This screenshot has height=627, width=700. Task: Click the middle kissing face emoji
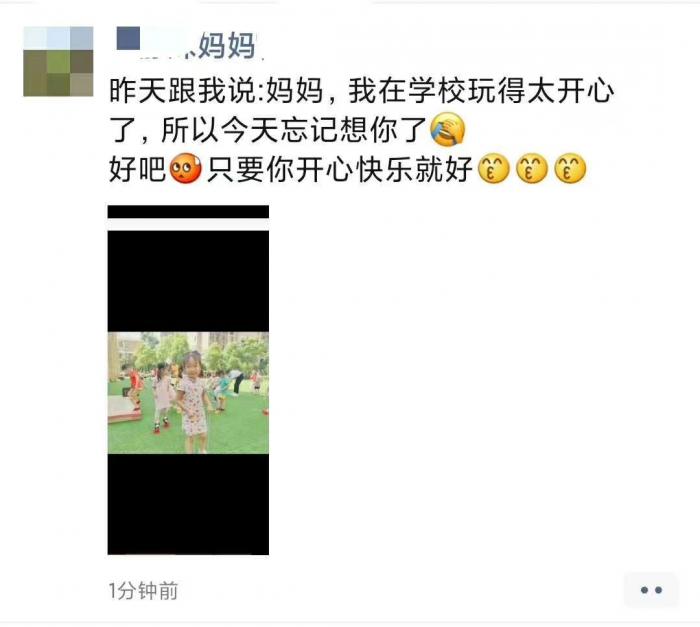531,168
